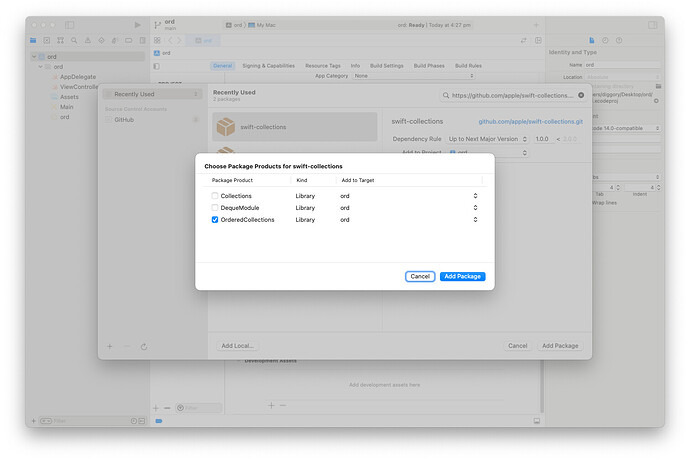Viewport: 690px width, 461px height.
Task: Open the ord My Mac scheme selector
Action: click(x=251, y=25)
